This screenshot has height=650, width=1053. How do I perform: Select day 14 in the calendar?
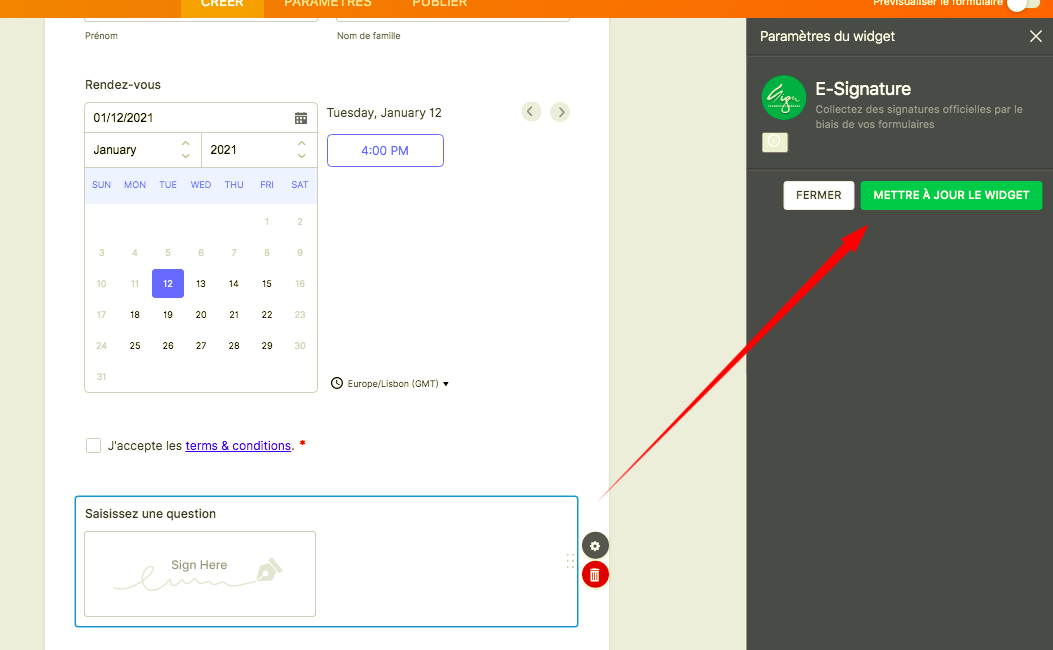234,283
